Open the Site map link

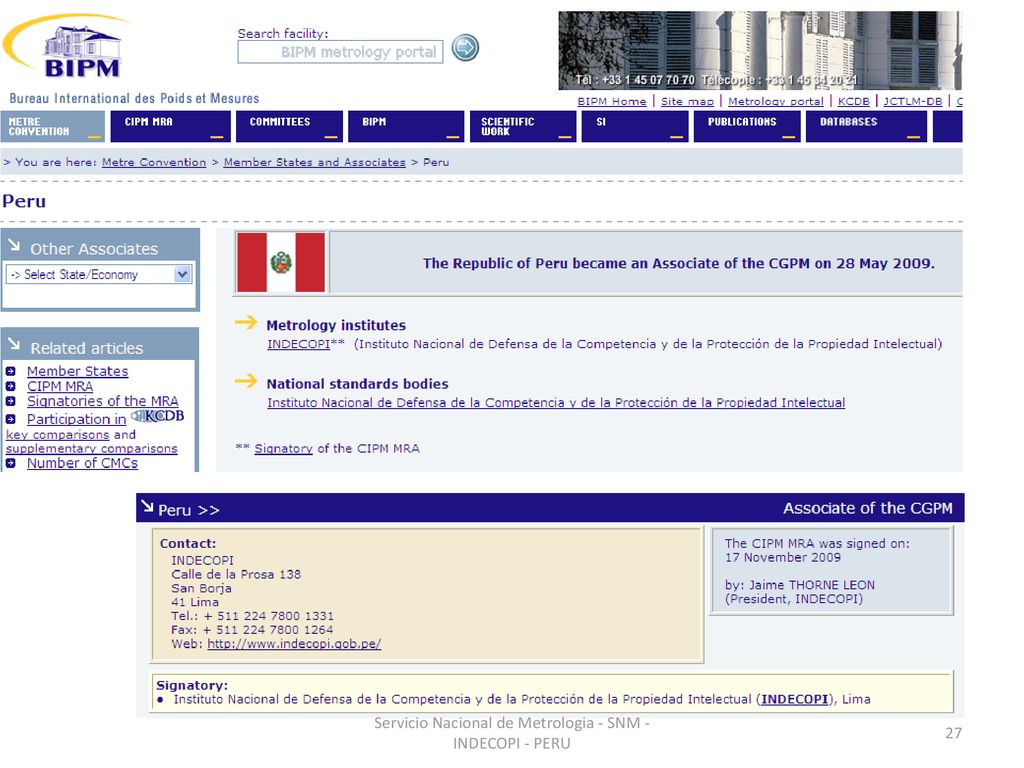pos(688,101)
